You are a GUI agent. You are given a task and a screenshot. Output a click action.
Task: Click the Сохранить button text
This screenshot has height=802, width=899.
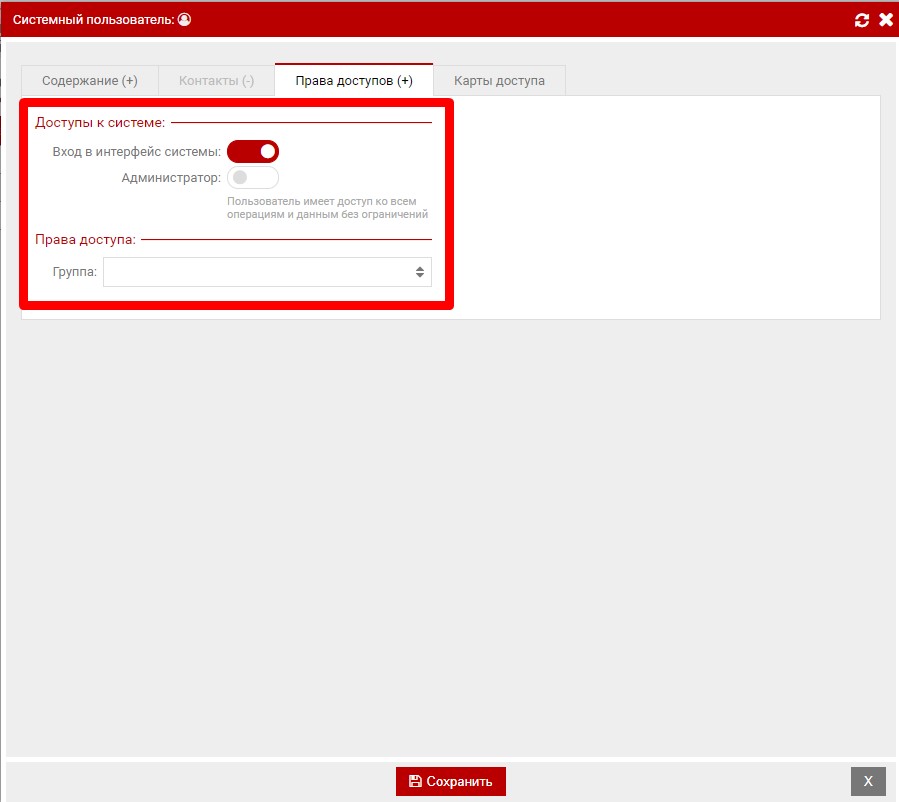pyautogui.click(x=459, y=781)
